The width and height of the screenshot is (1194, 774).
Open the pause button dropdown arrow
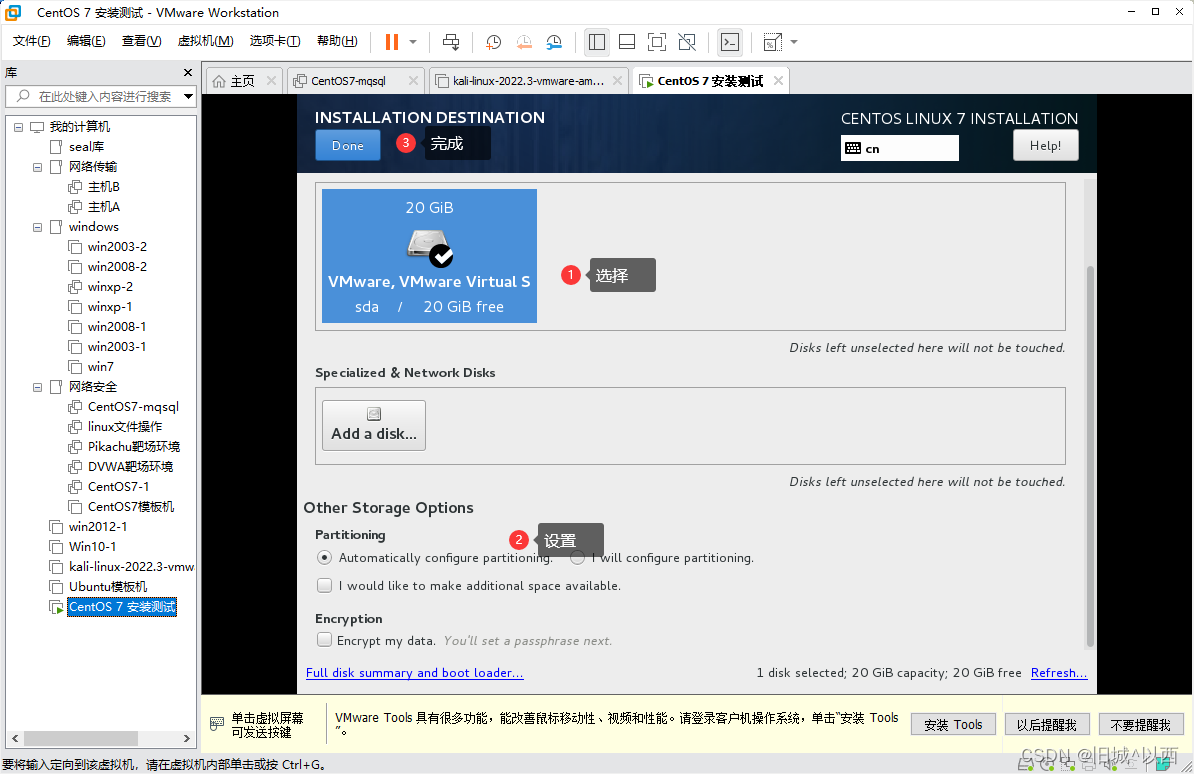pos(413,42)
